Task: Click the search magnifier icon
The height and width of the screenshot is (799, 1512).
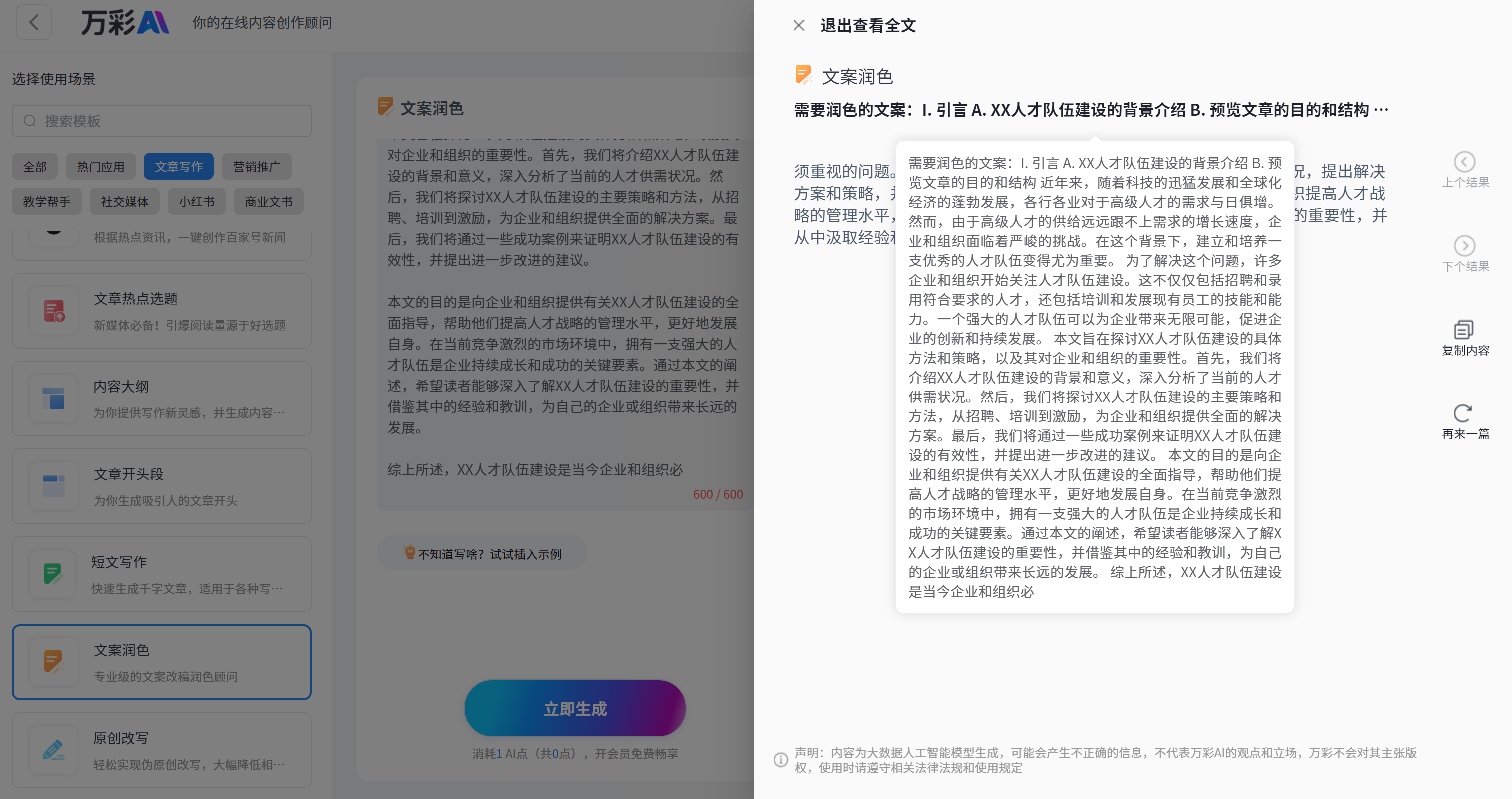Action: tap(30, 121)
